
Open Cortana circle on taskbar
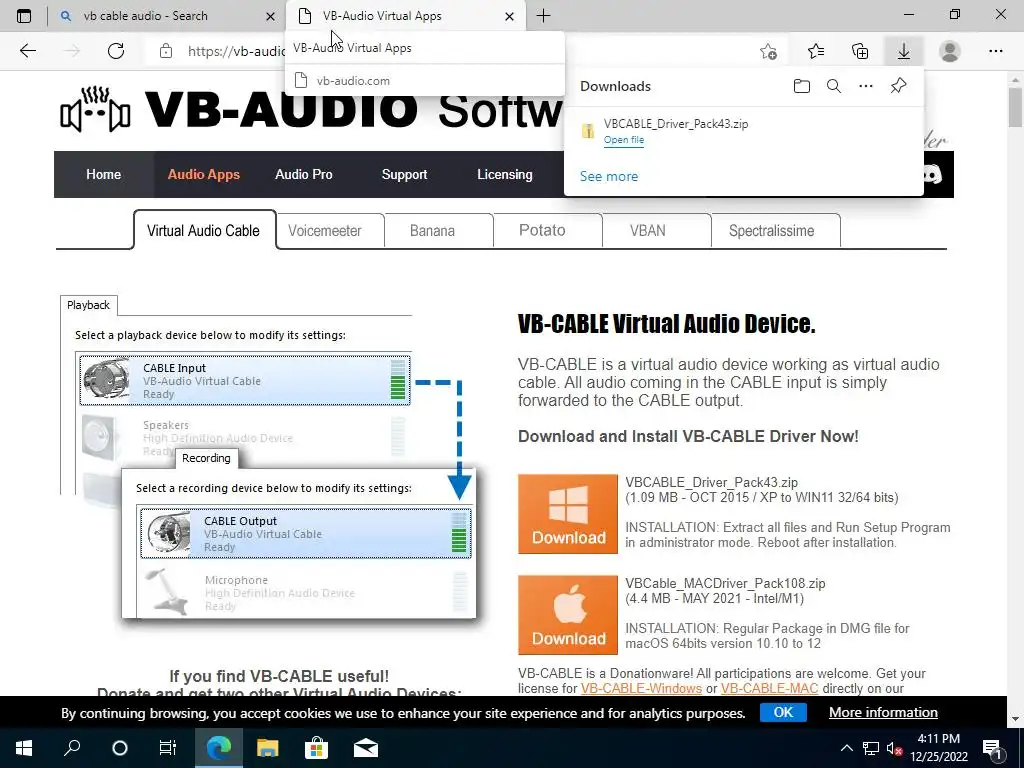120,748
